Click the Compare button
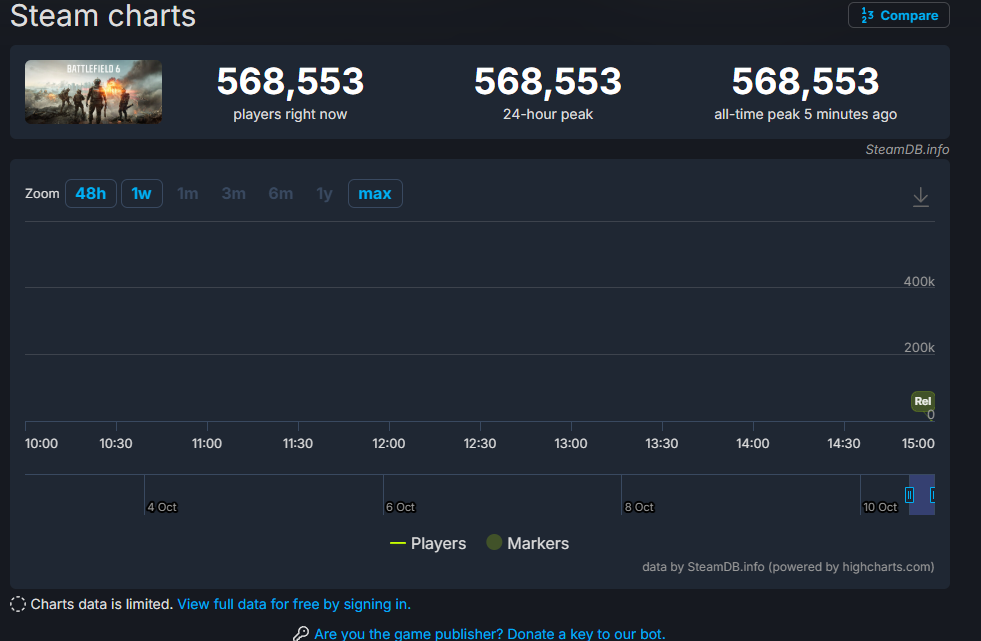The width and height of the screenshot is (981, 641). [898, 15]
